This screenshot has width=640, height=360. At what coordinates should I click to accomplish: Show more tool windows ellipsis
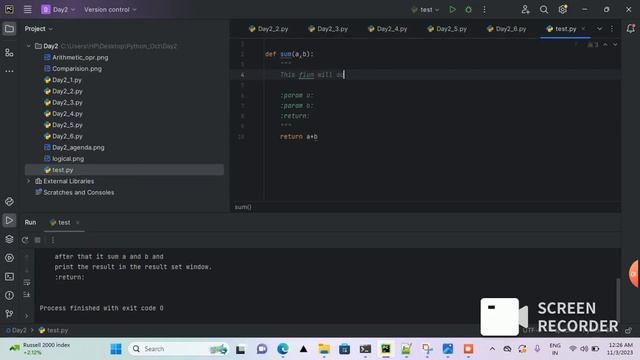tap(9, 71)
